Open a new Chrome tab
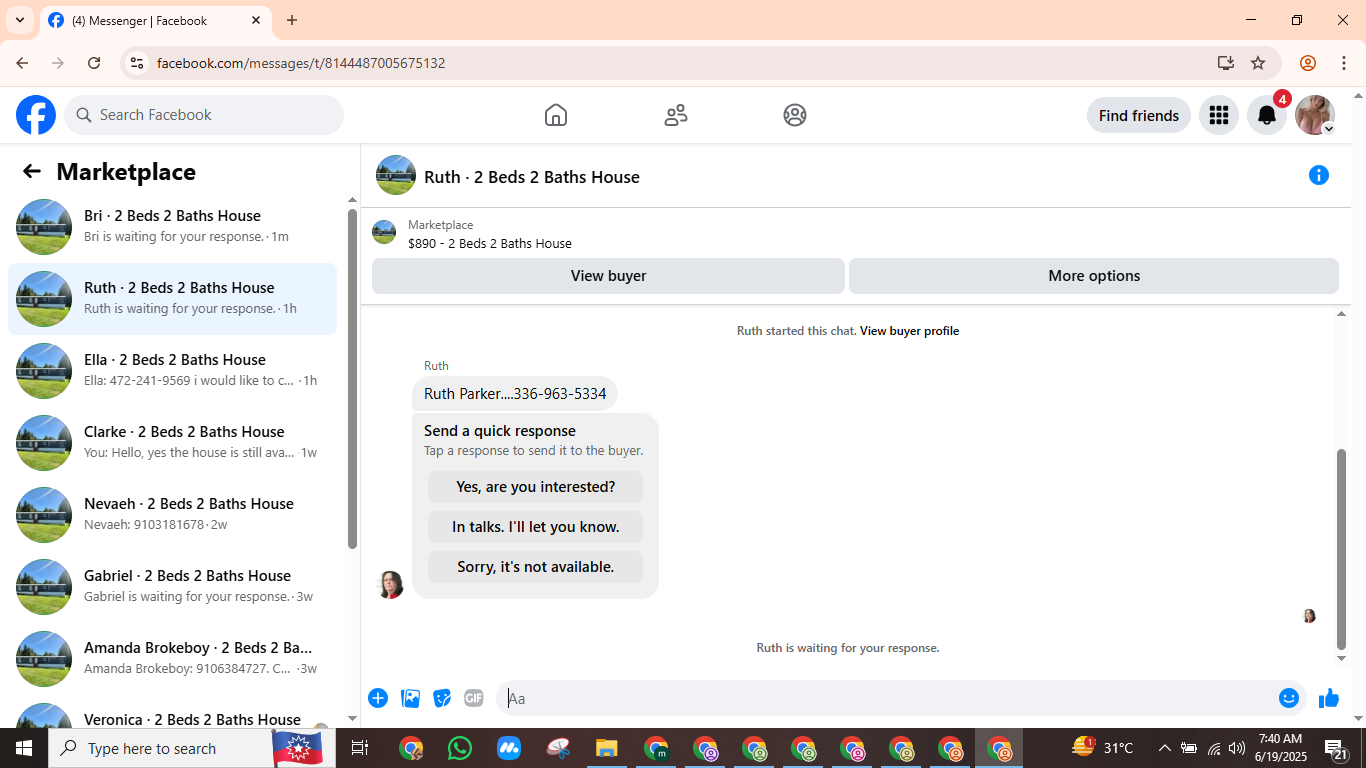1366x768 pixels. pos(292,20)
